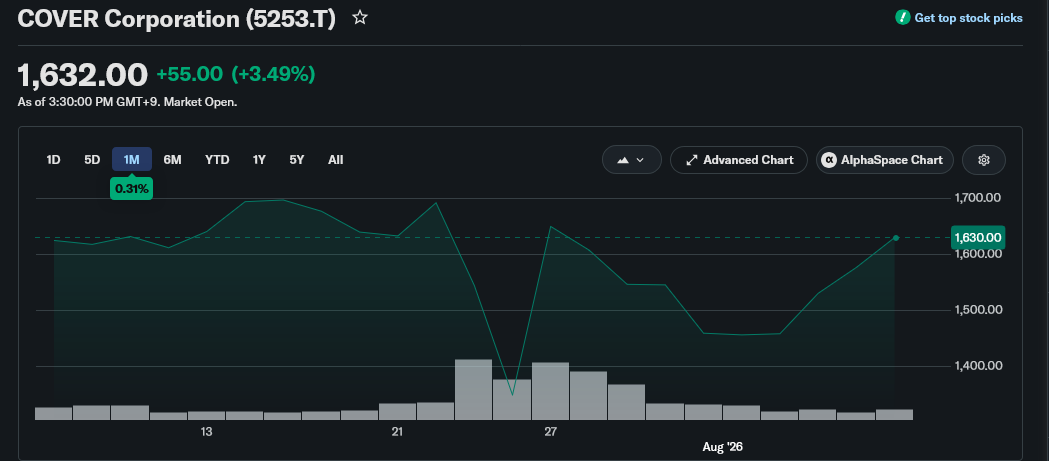Select the 1M time range
1049x461 pixels.
pyautogui.click(x=132, y=160)
